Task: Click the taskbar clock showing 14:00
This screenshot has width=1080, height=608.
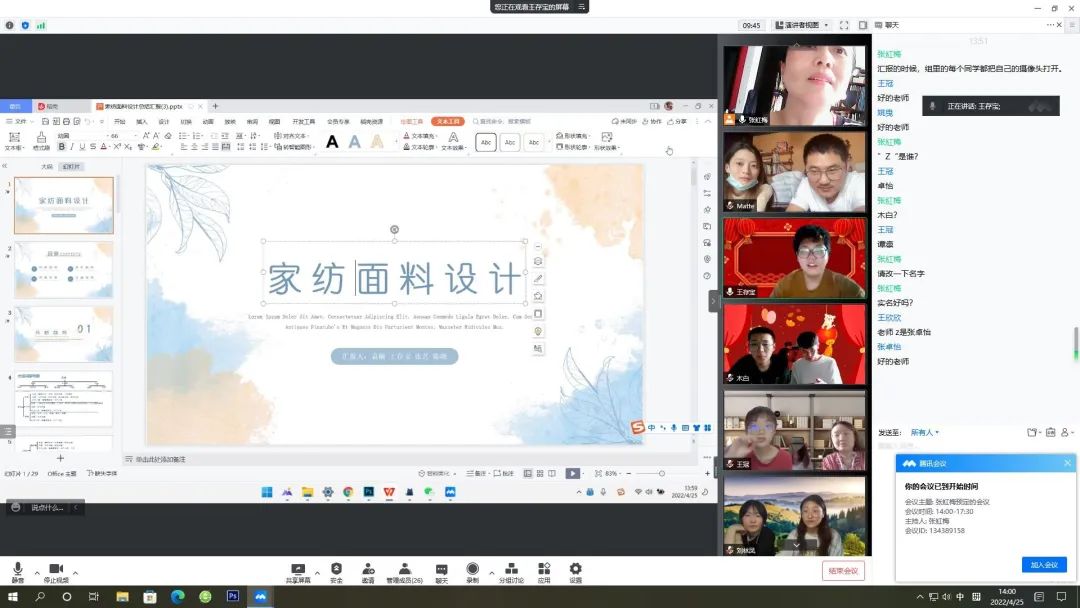Action: coord(1006,596)
